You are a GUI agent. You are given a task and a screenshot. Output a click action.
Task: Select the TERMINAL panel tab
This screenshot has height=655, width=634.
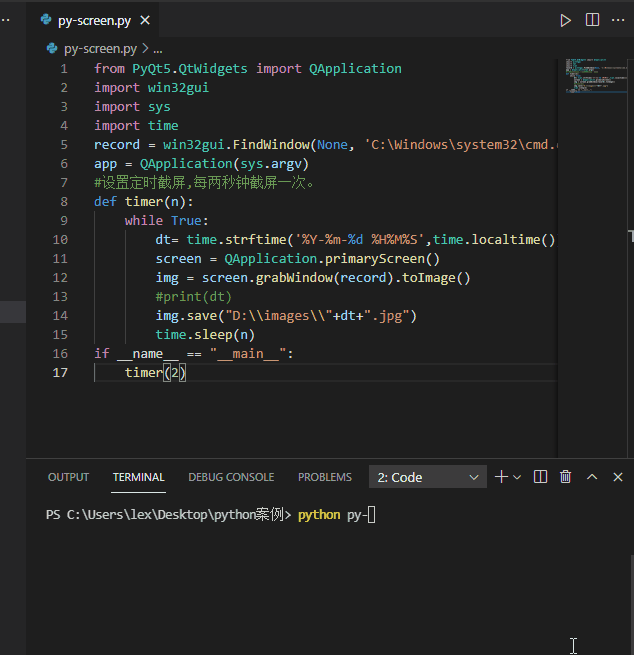138,477
